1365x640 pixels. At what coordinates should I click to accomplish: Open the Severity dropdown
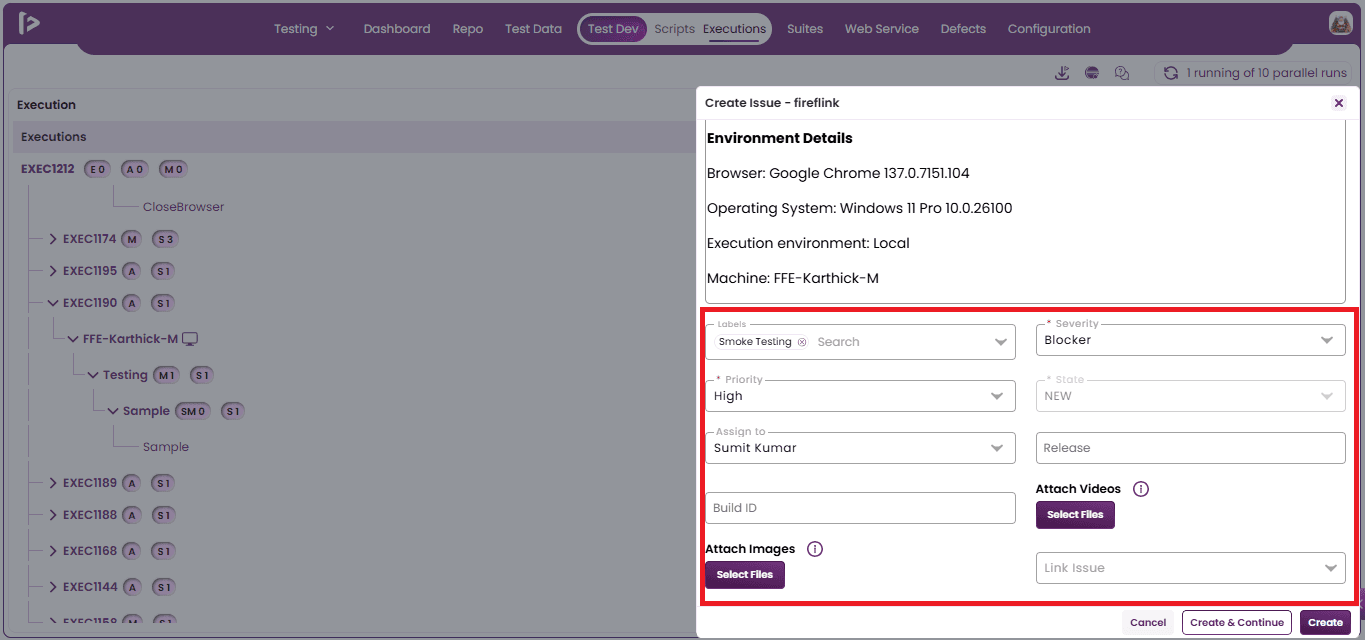(x=1190, y=340)
